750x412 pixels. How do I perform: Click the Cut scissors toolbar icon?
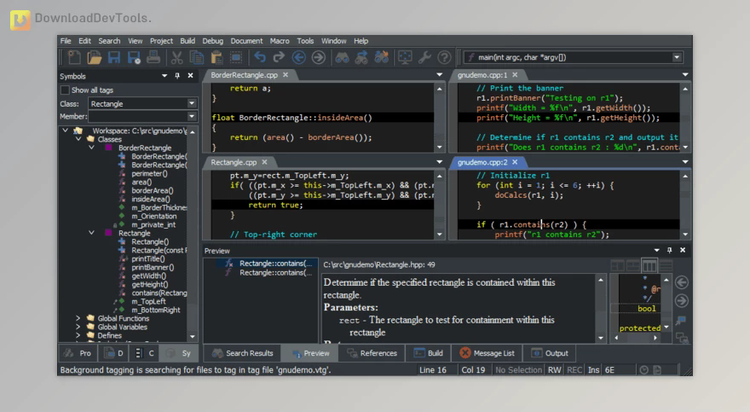pos(177,58)
